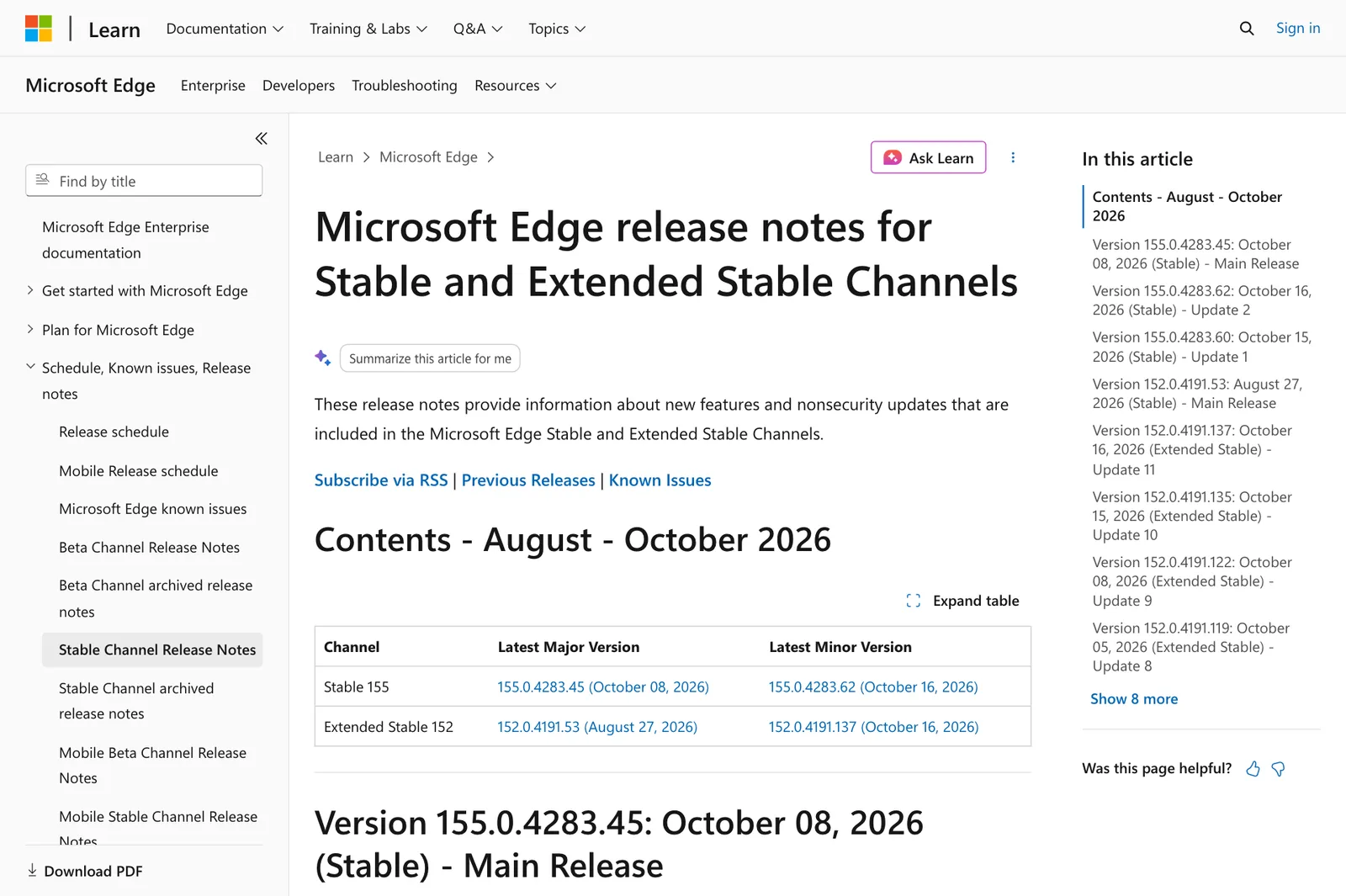Click Microsoft Edge breadcrumb link
This screenshot has height=896, width=1346.
click(x=428, y=157)
